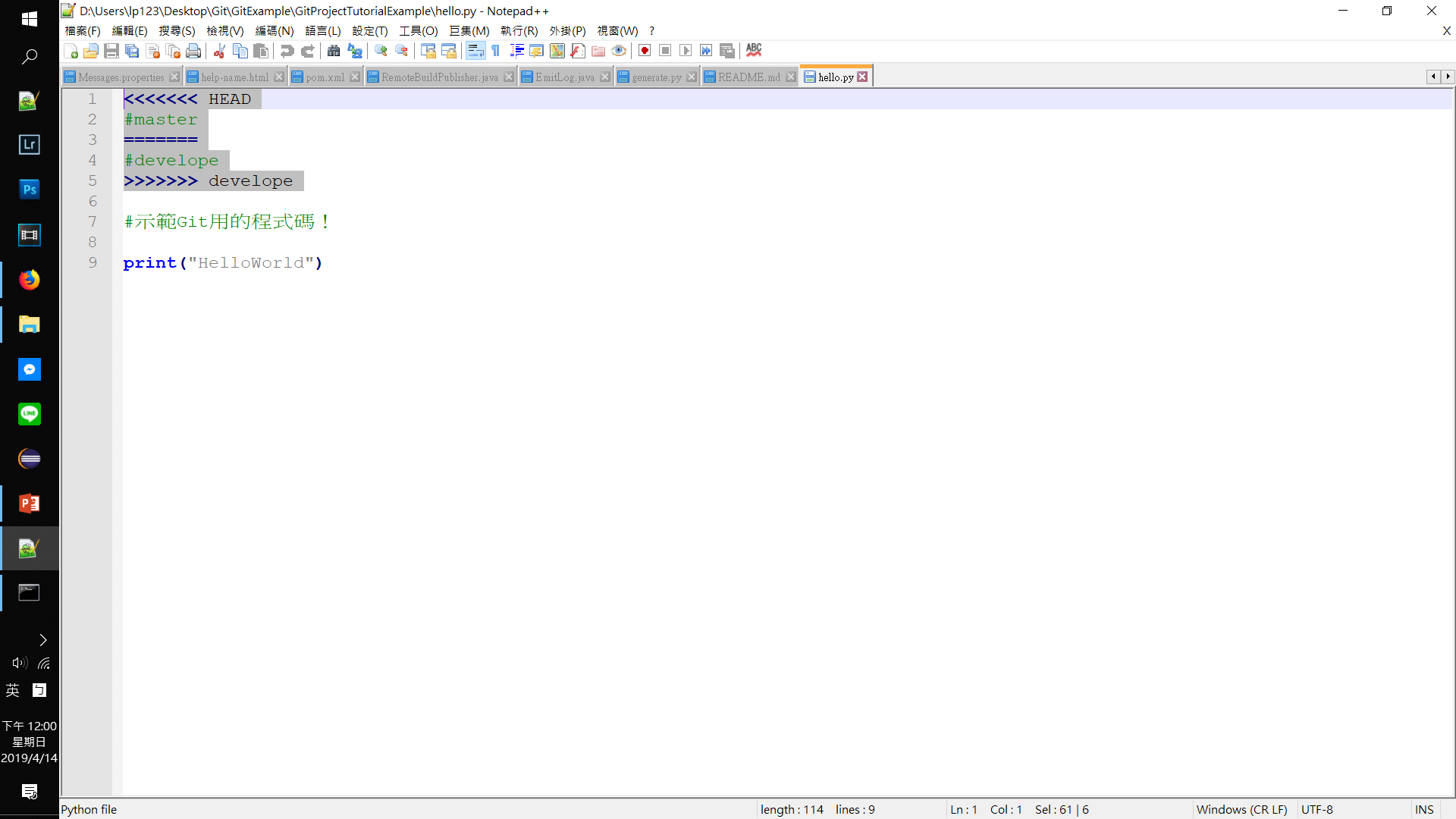Open Firefox from the taskbar
1456x819 pixels.
30,280
